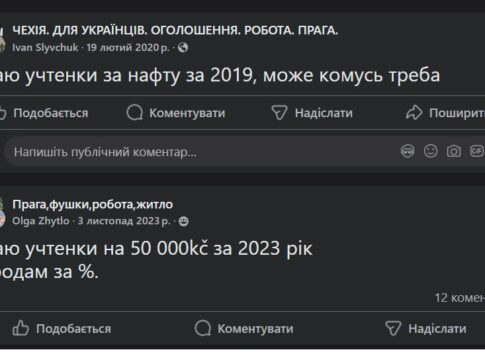Send Olga Zhytlo's post via Надіслати
This screenshot has width=485, height=360.
click(x=426, y=329)
